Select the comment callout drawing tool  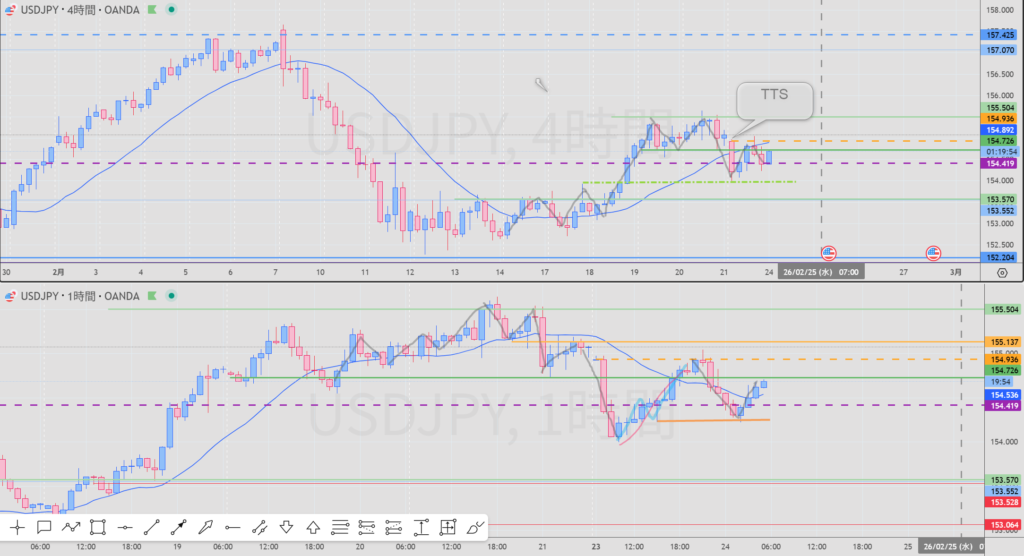(x=44, y=526)
